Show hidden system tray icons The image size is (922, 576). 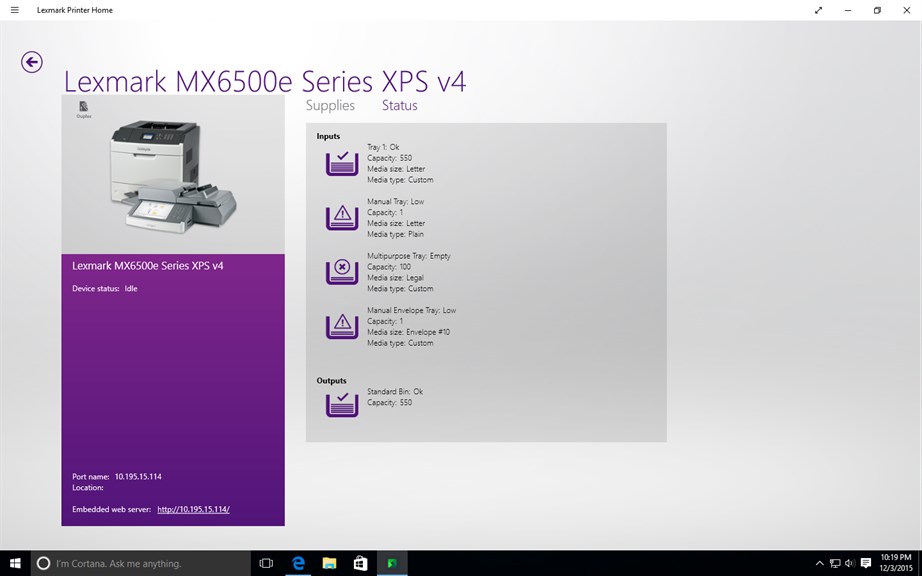pyautogui.click(x=819, y=564)
